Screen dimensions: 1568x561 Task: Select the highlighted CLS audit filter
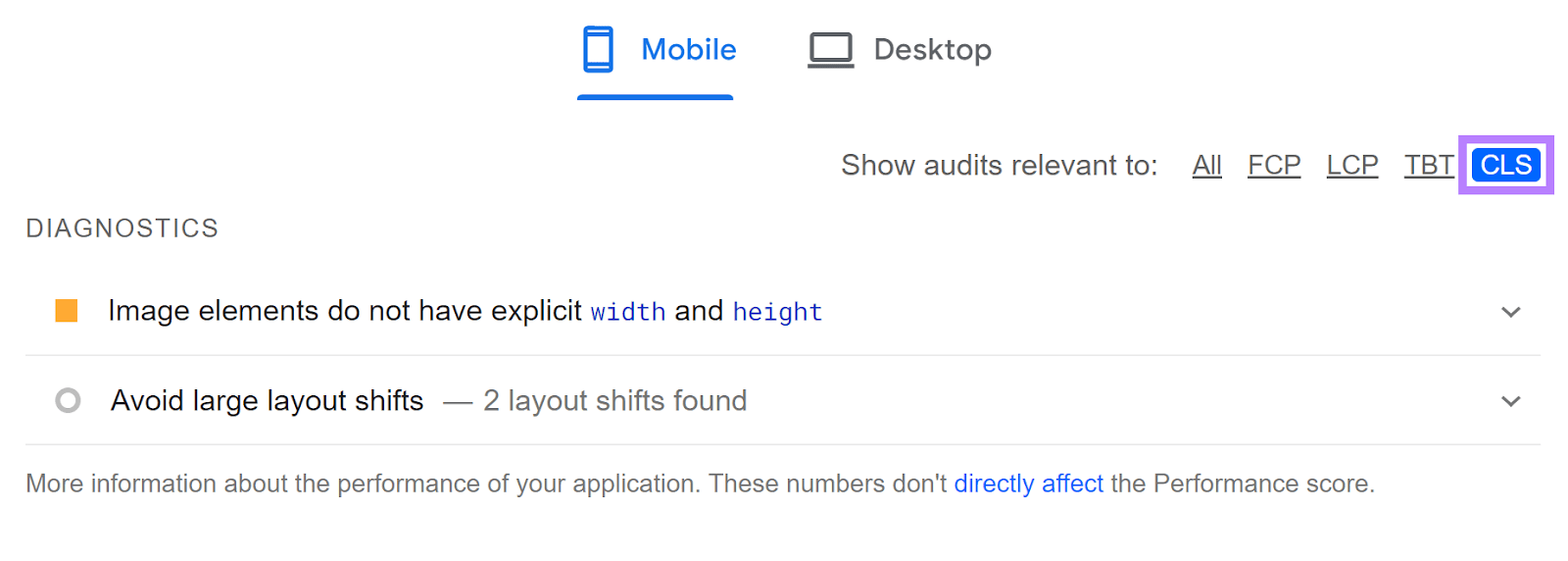1505,165
